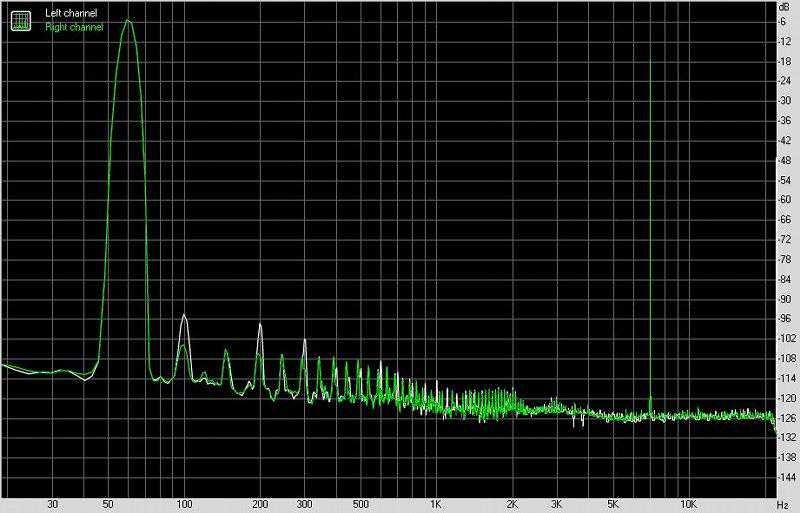Click the harmonic peak at 300 Hz

pyautogui.click(x=304, y=342)
